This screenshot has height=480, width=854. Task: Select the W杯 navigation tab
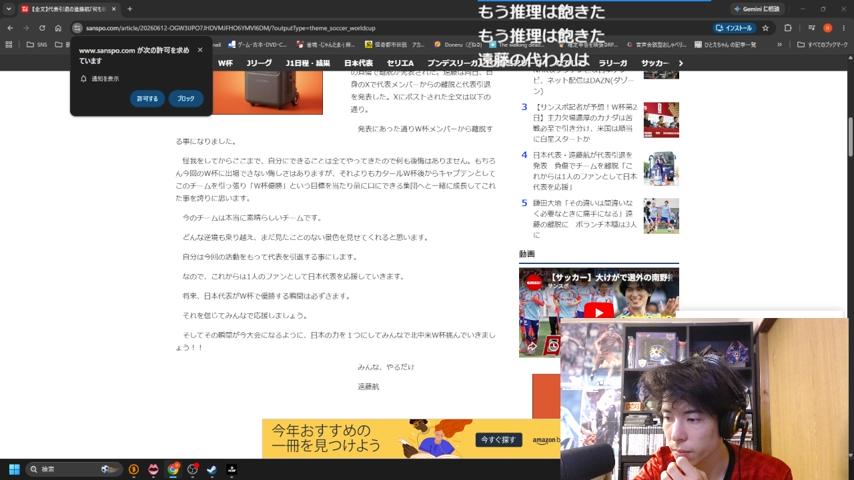225,63
